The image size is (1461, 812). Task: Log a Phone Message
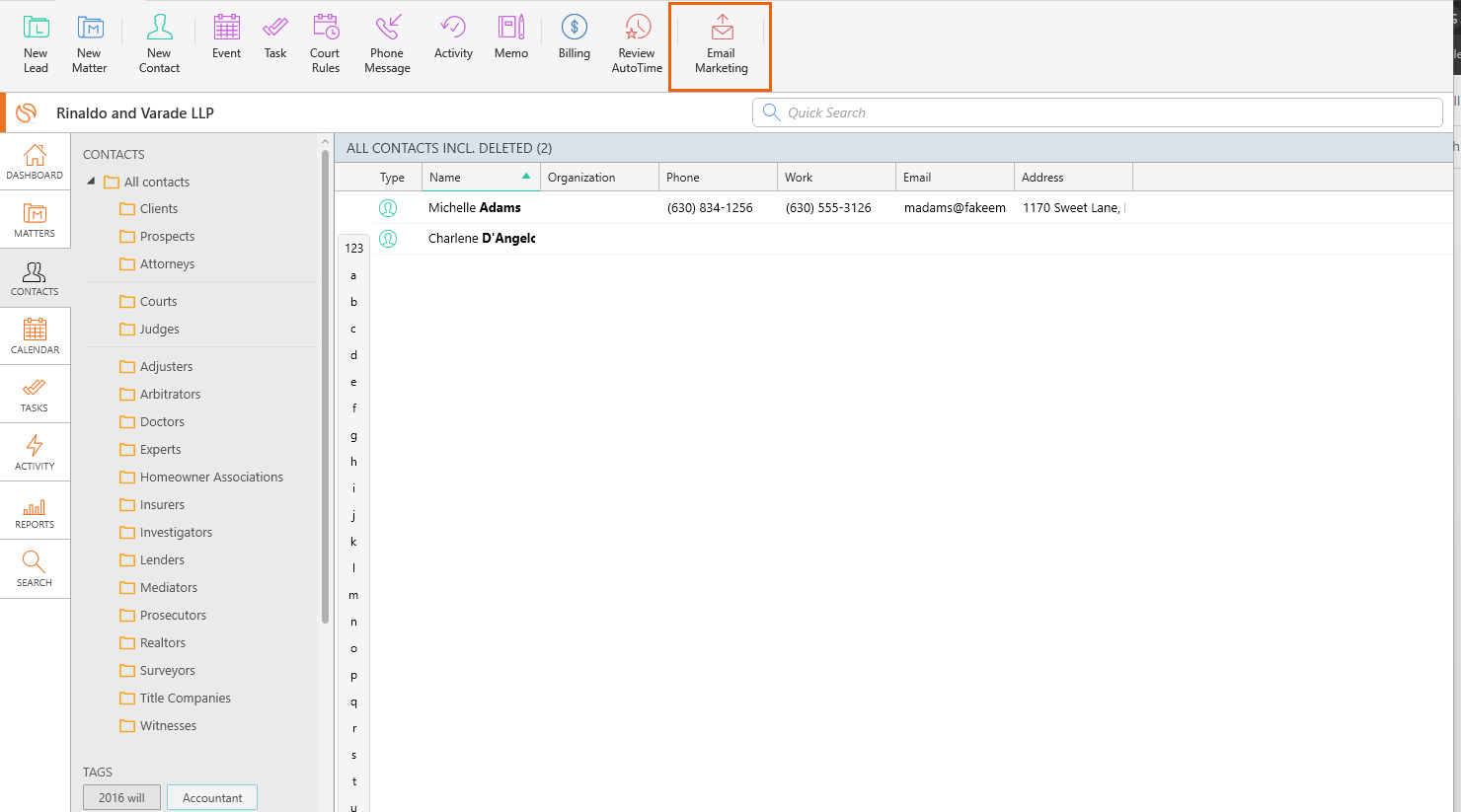tap(387, 44)
